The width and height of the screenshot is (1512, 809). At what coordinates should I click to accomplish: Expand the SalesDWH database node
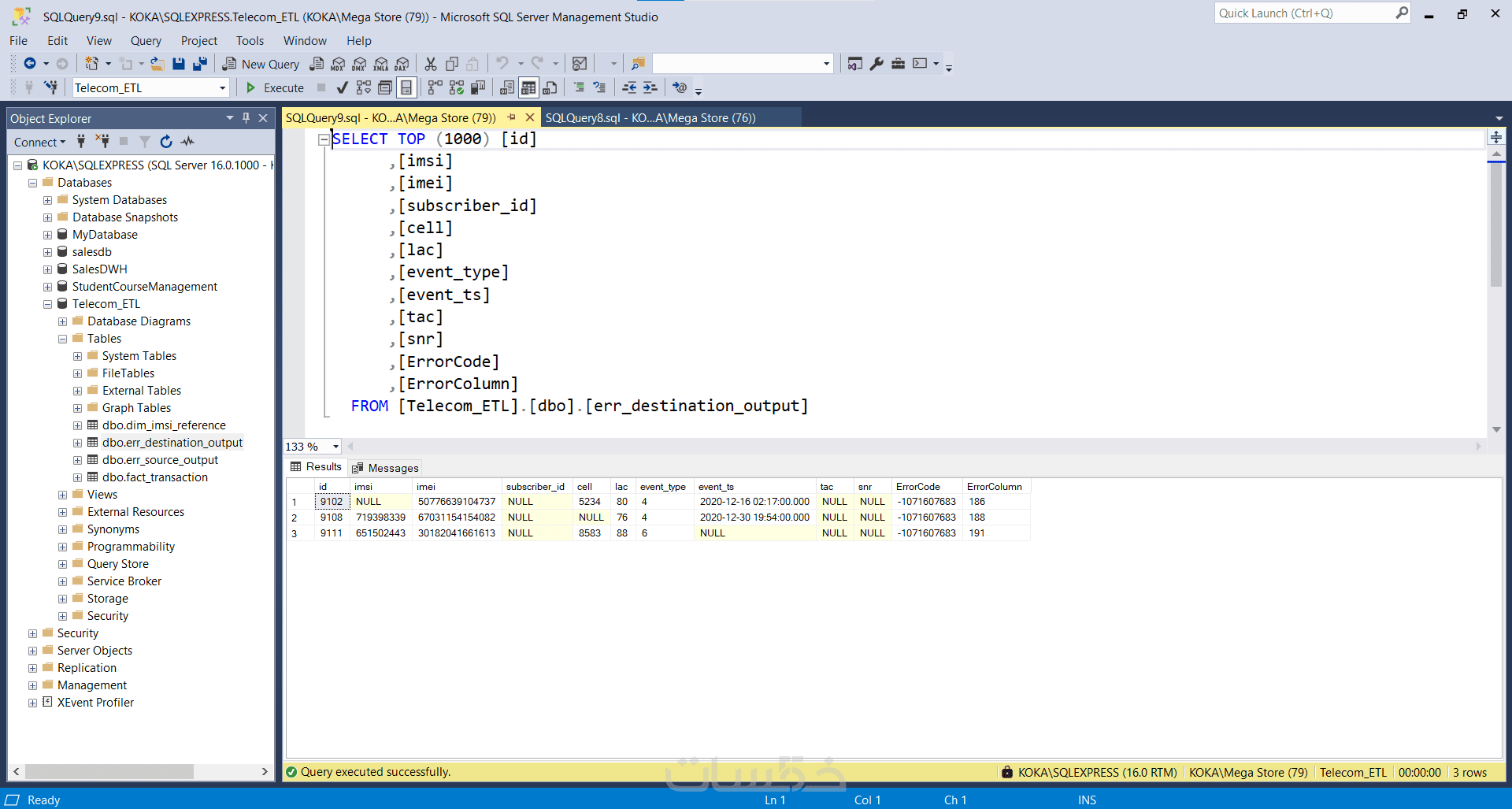[47, 269]
